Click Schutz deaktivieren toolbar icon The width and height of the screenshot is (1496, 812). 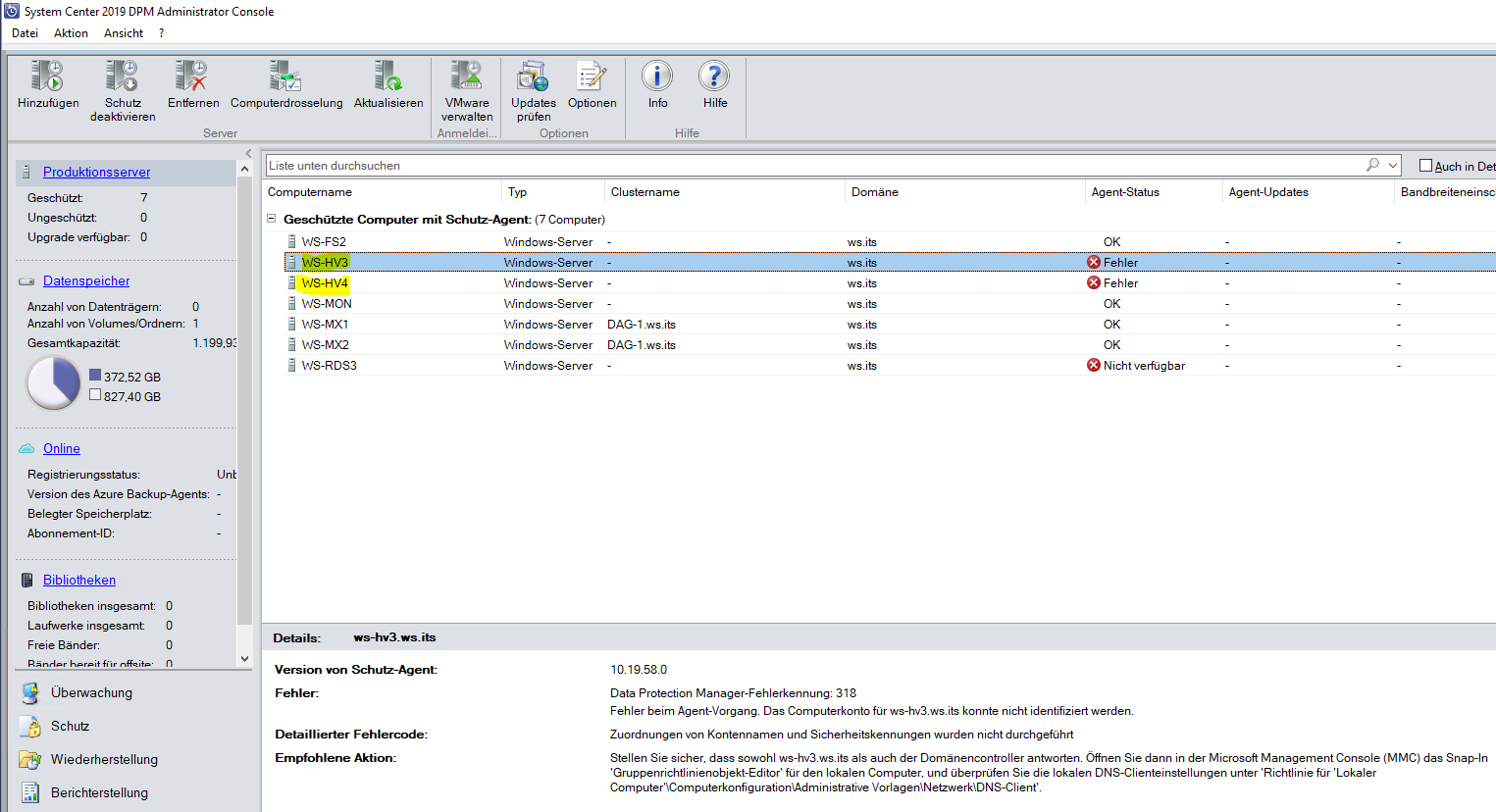(x=122, y=76)
